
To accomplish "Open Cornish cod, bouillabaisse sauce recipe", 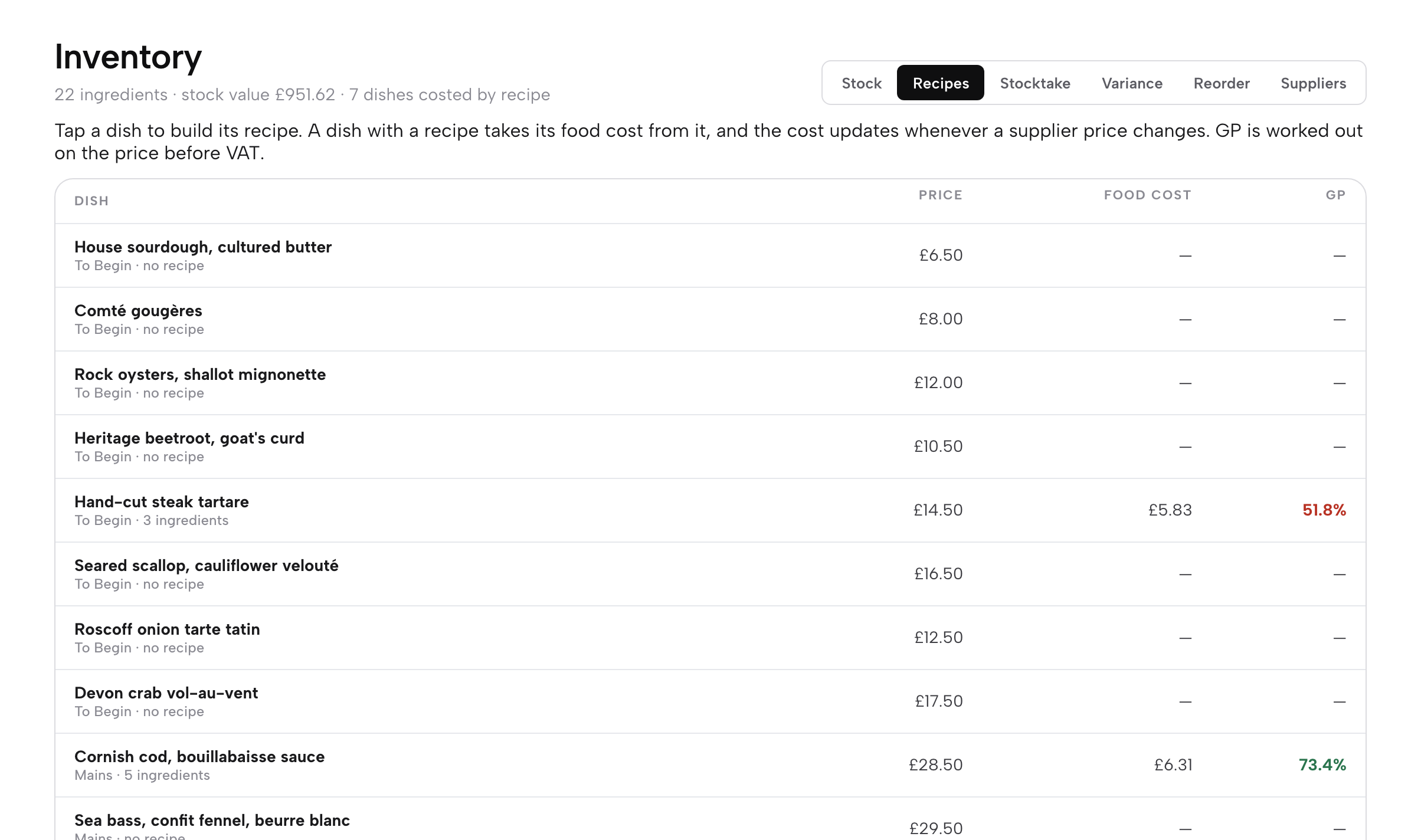I will click(710, 765).
